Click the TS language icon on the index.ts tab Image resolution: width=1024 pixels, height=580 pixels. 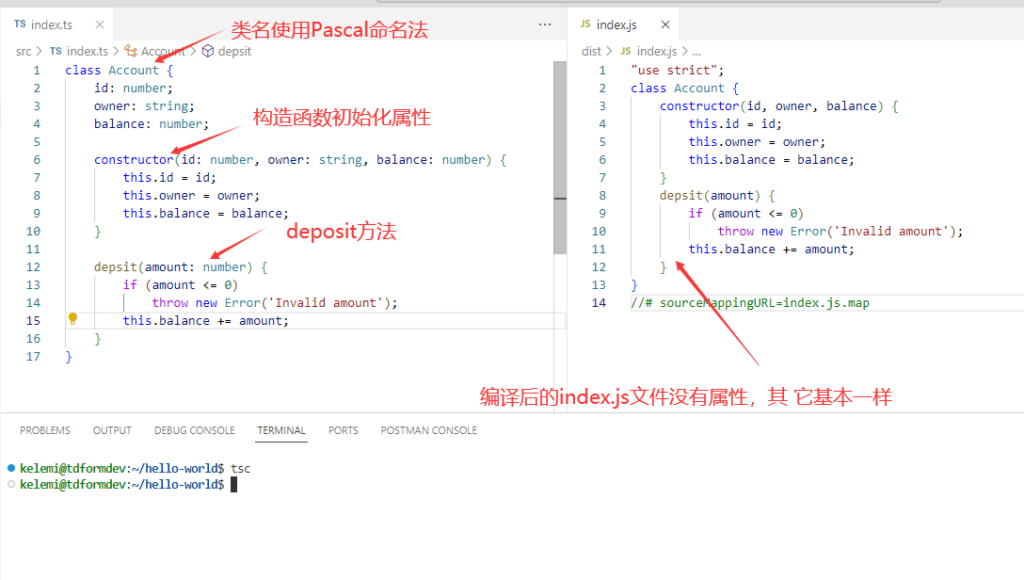click(20, 23)
